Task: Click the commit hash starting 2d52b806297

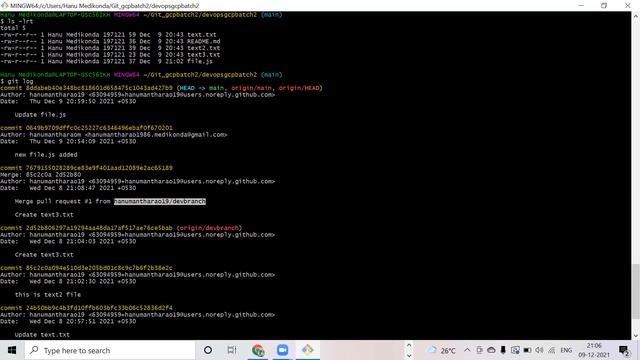Action: pos(99,228)
